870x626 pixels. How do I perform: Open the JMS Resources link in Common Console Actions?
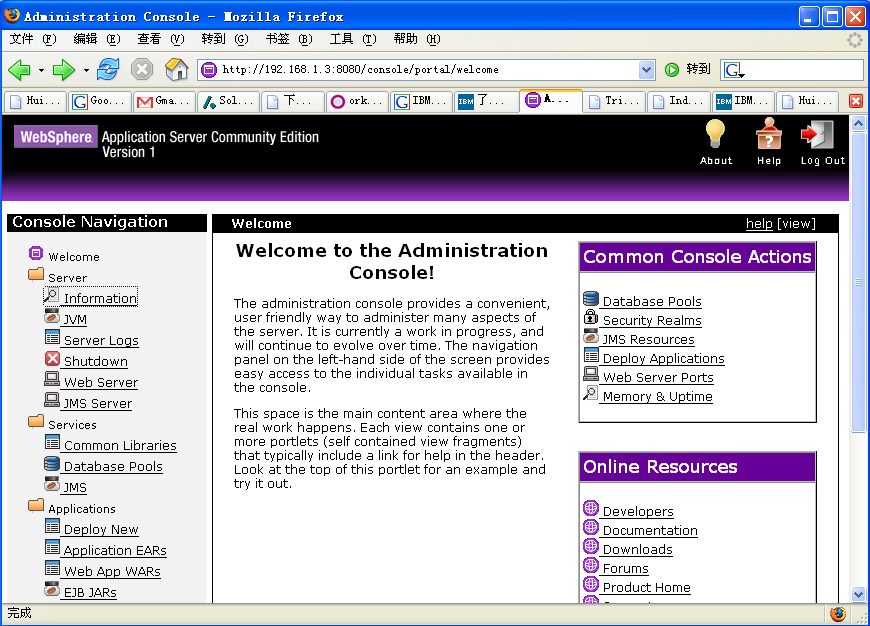click(649, 339)
